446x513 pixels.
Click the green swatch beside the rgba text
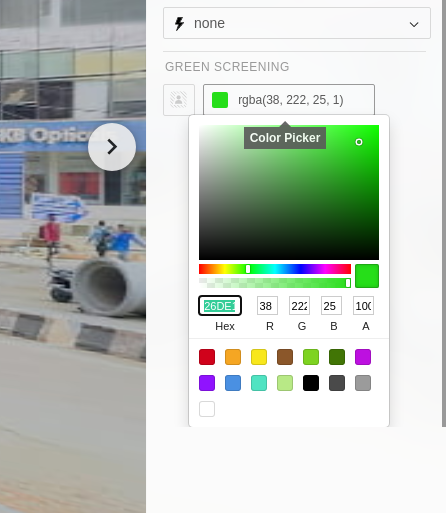click(x=220, y=100)
